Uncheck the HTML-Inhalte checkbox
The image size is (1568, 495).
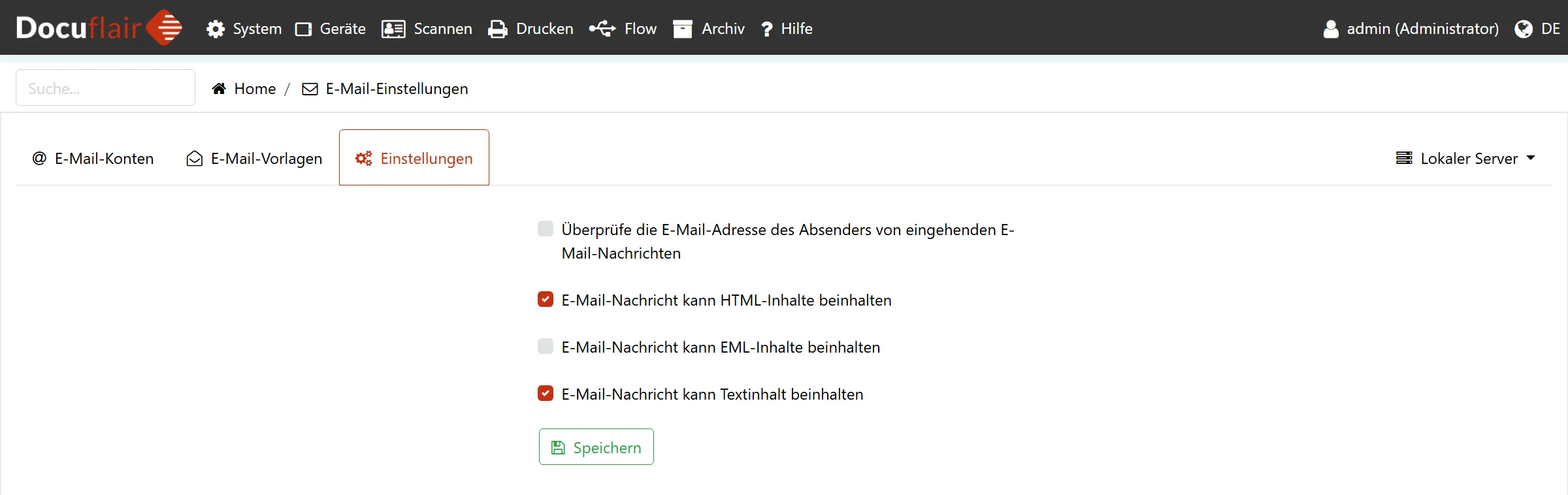546,299
